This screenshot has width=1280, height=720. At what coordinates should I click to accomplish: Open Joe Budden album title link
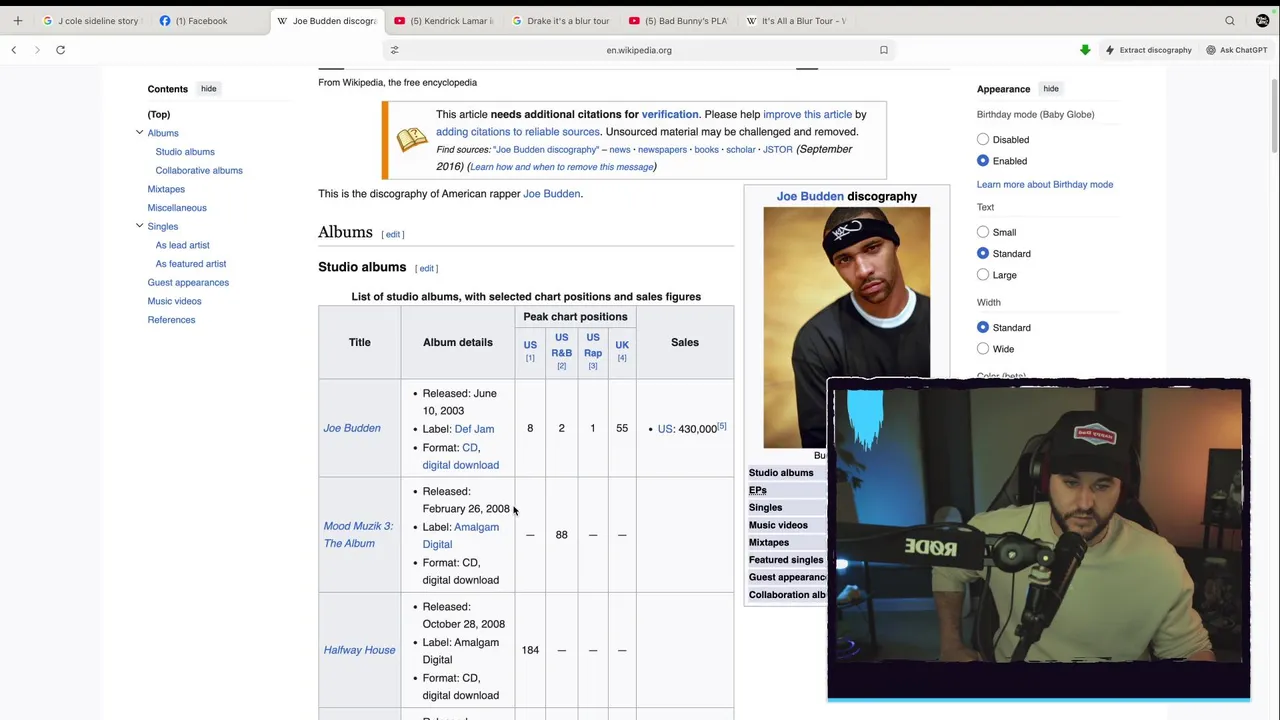[352, 428]
